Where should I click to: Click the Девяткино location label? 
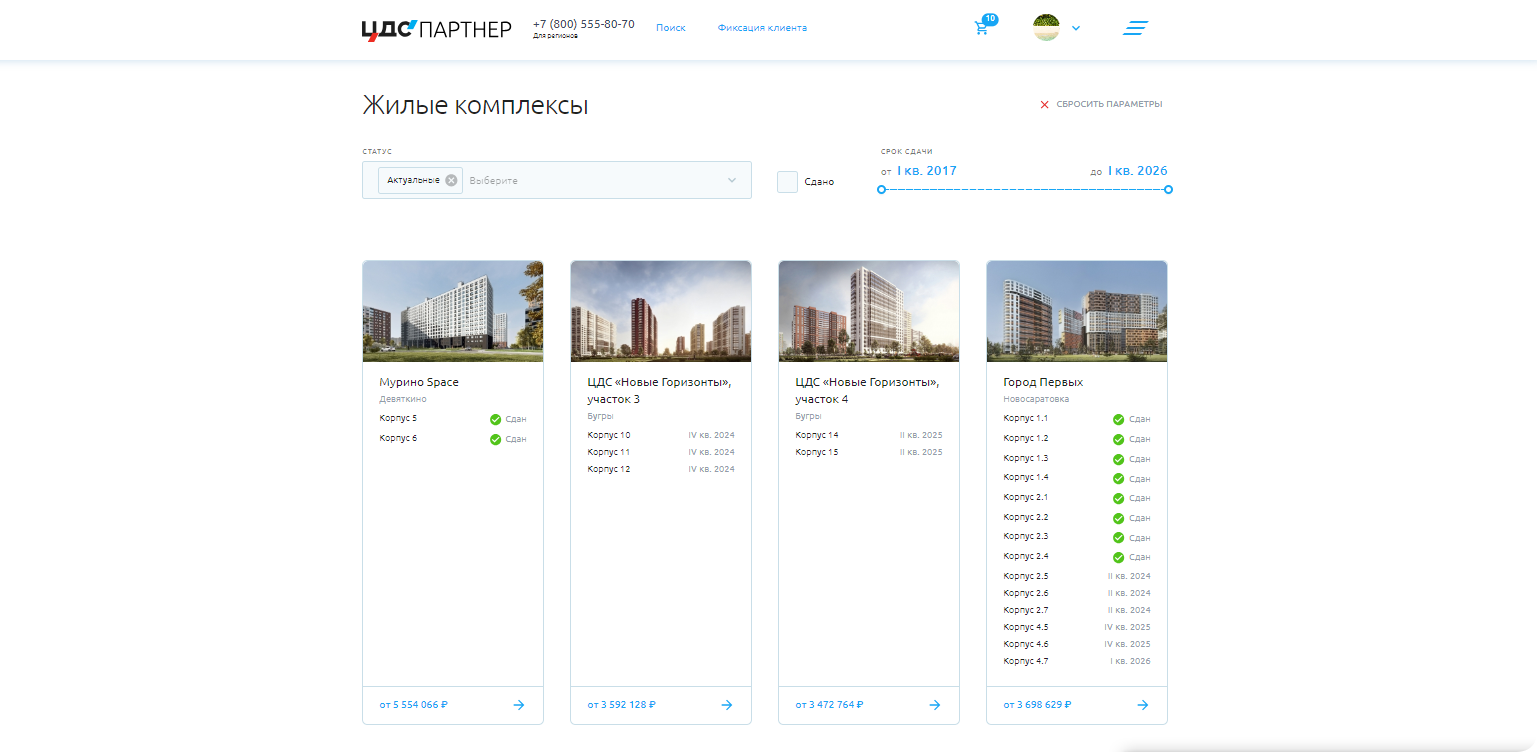pyautogui.click(x=403, y=399)
